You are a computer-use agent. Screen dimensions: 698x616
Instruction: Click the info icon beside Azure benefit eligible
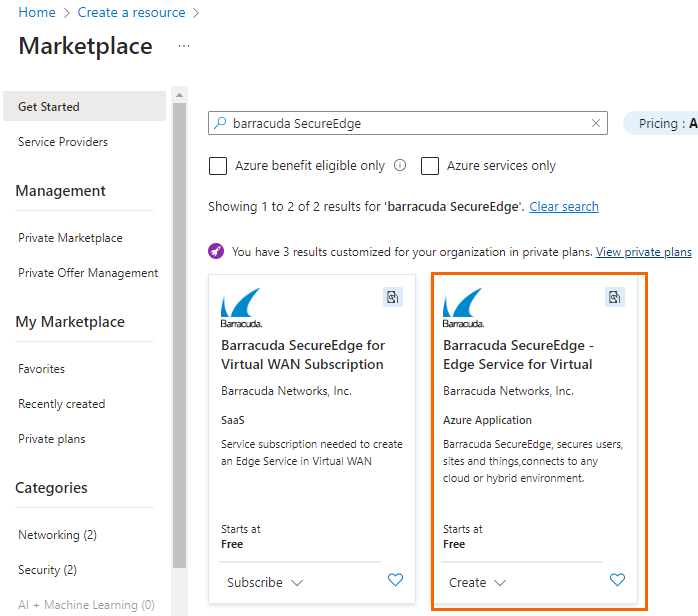coord(400,166)
